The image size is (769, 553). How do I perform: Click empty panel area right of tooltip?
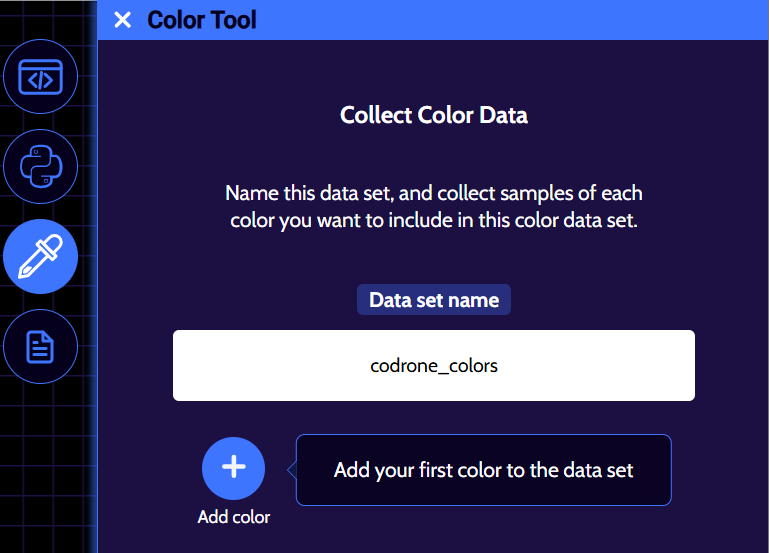point(720,470)
